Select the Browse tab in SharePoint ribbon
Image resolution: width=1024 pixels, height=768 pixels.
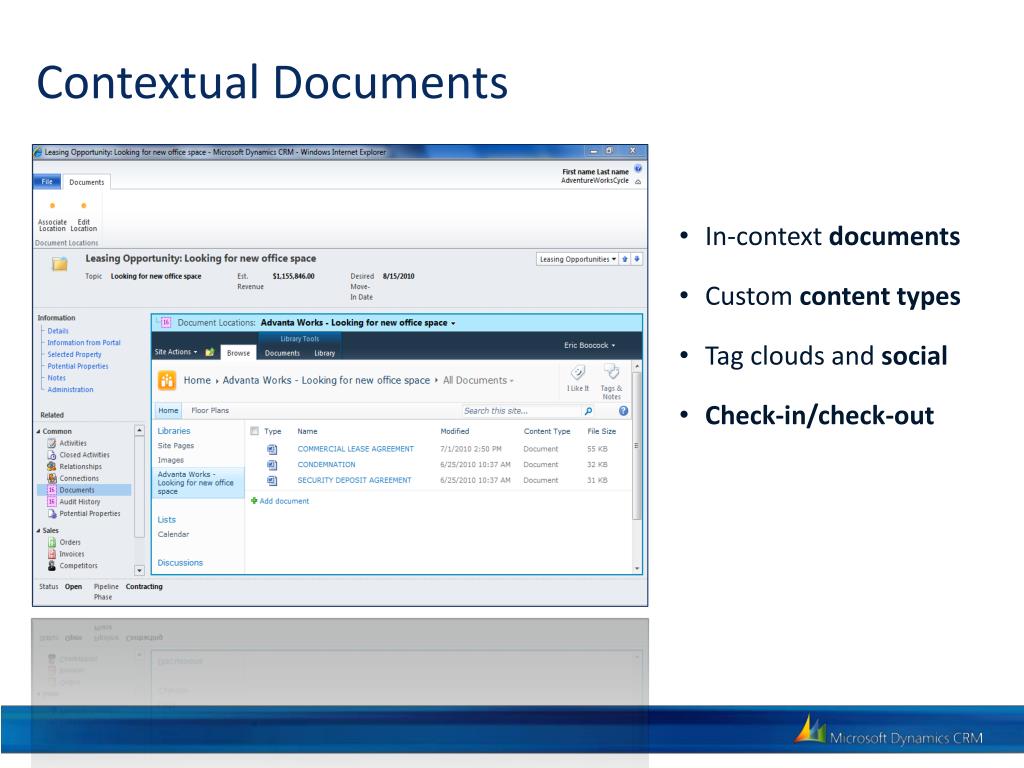(x=238, y=353)
